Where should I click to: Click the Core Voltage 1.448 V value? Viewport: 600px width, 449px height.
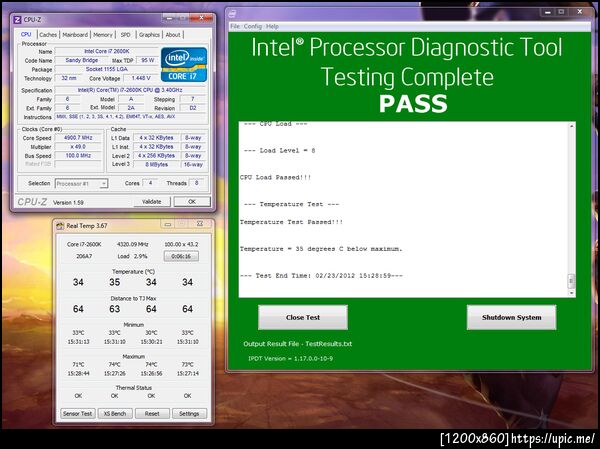[141, 78]
